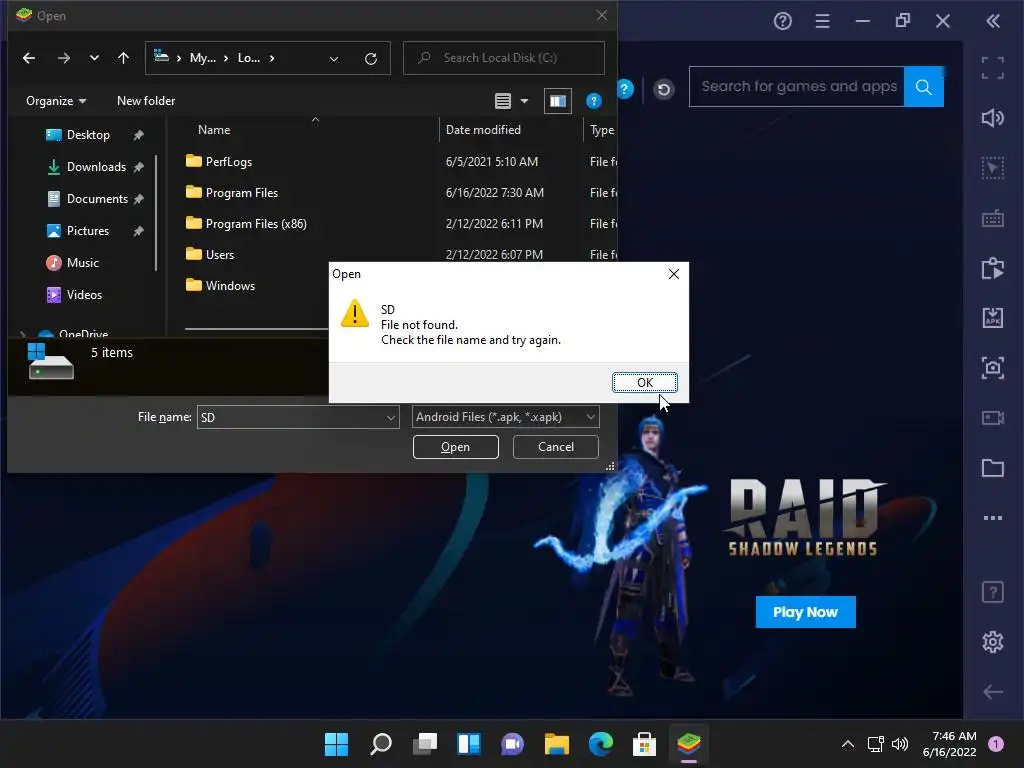The image size is (1024, 768).
Task: Select the Windows folder
Action: (x=230, y=286)
